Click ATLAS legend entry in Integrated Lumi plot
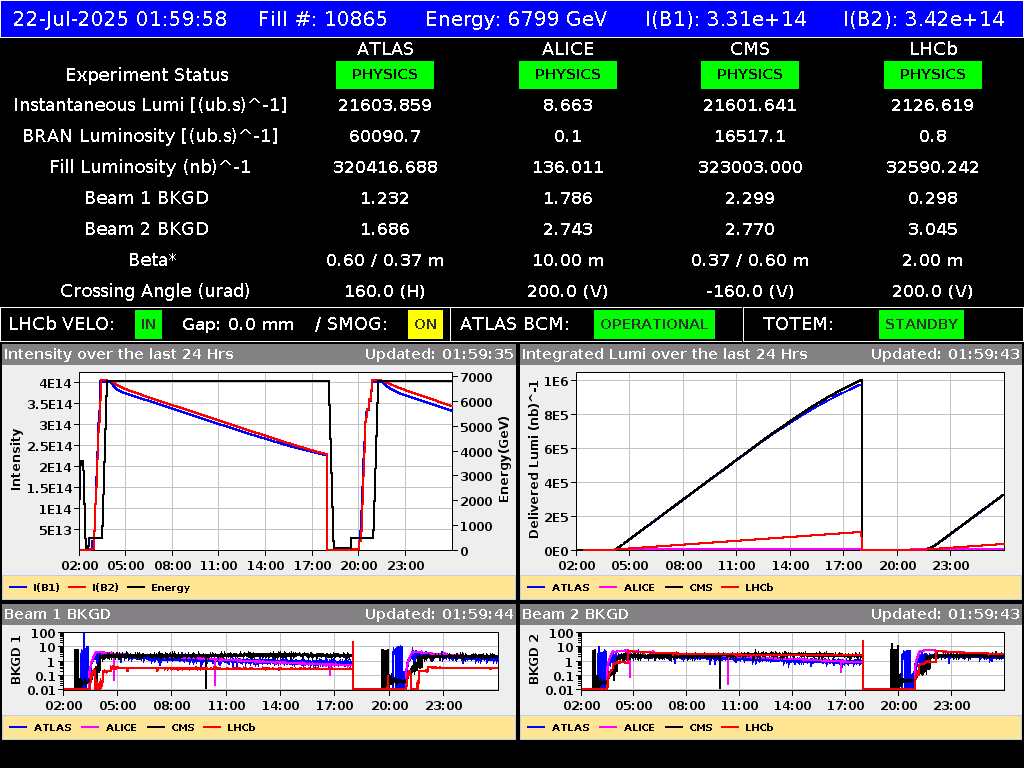 pos(559,588)
